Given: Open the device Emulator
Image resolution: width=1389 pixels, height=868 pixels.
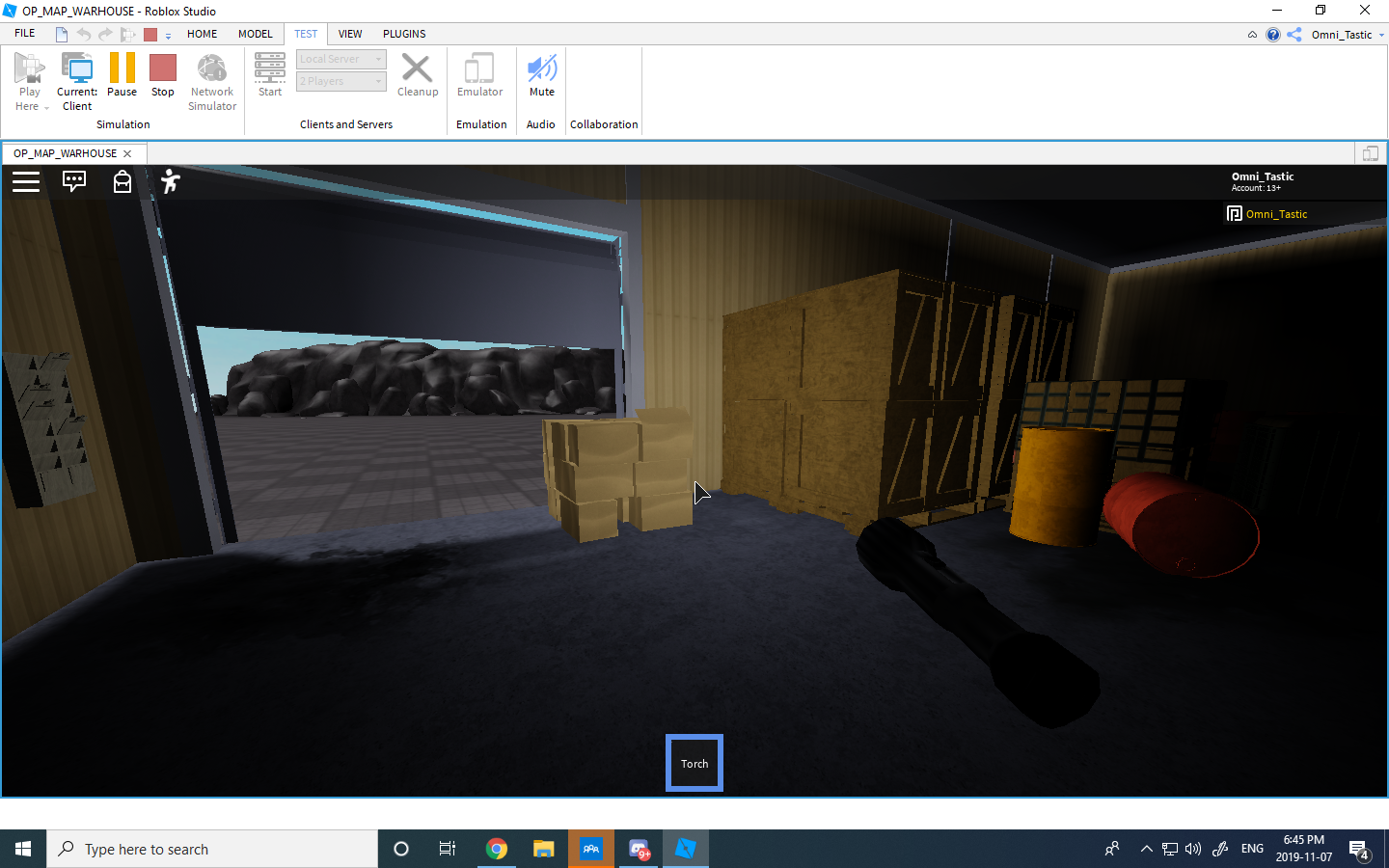Looking at the screenshot, I should 479,77.
